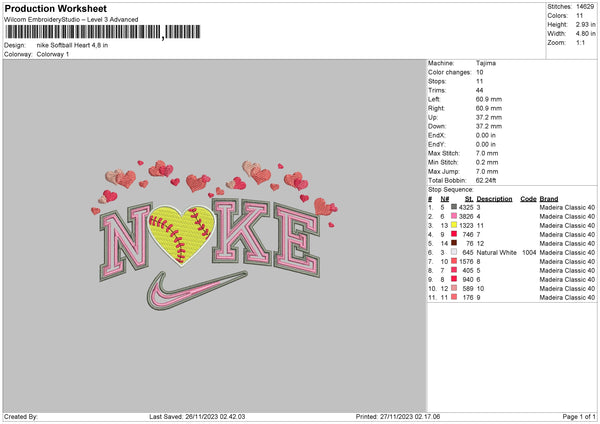Viewport: 600px width, 424px height.
Task: Click the Stitches value '14629'
Action: (585, 7)
